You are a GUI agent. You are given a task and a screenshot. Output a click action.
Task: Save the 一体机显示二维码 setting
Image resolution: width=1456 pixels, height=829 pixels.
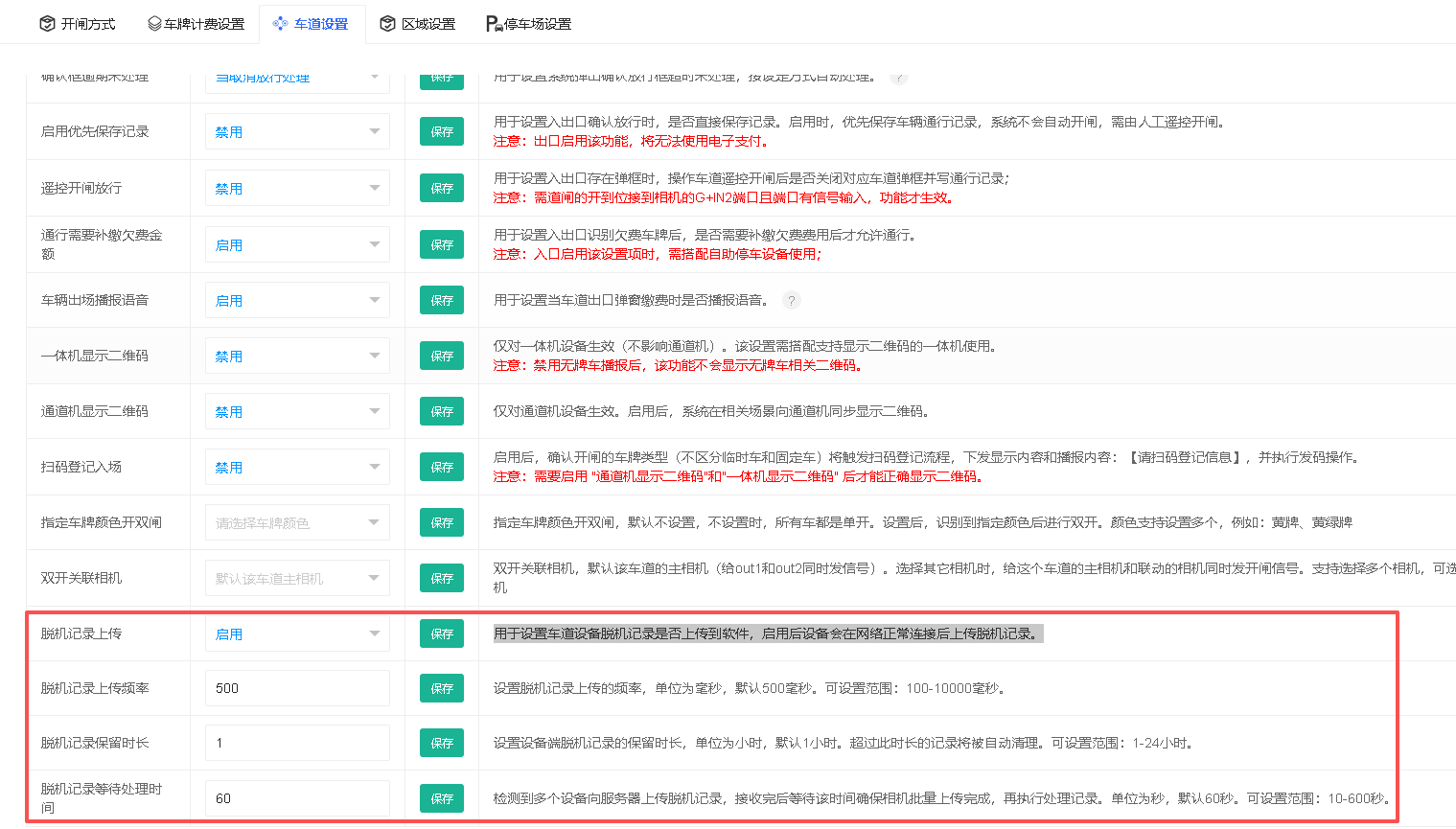tap(442, 357)
